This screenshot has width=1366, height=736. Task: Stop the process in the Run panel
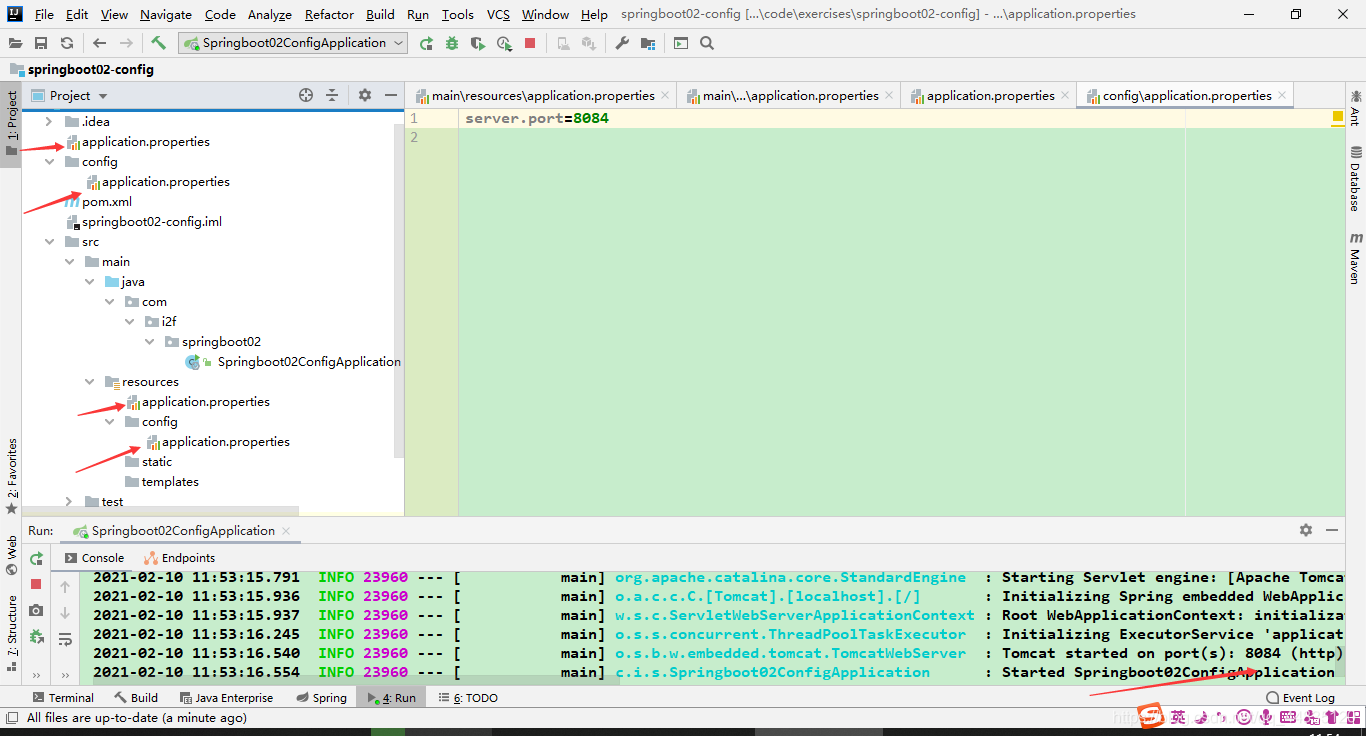(x=36, y=584)
